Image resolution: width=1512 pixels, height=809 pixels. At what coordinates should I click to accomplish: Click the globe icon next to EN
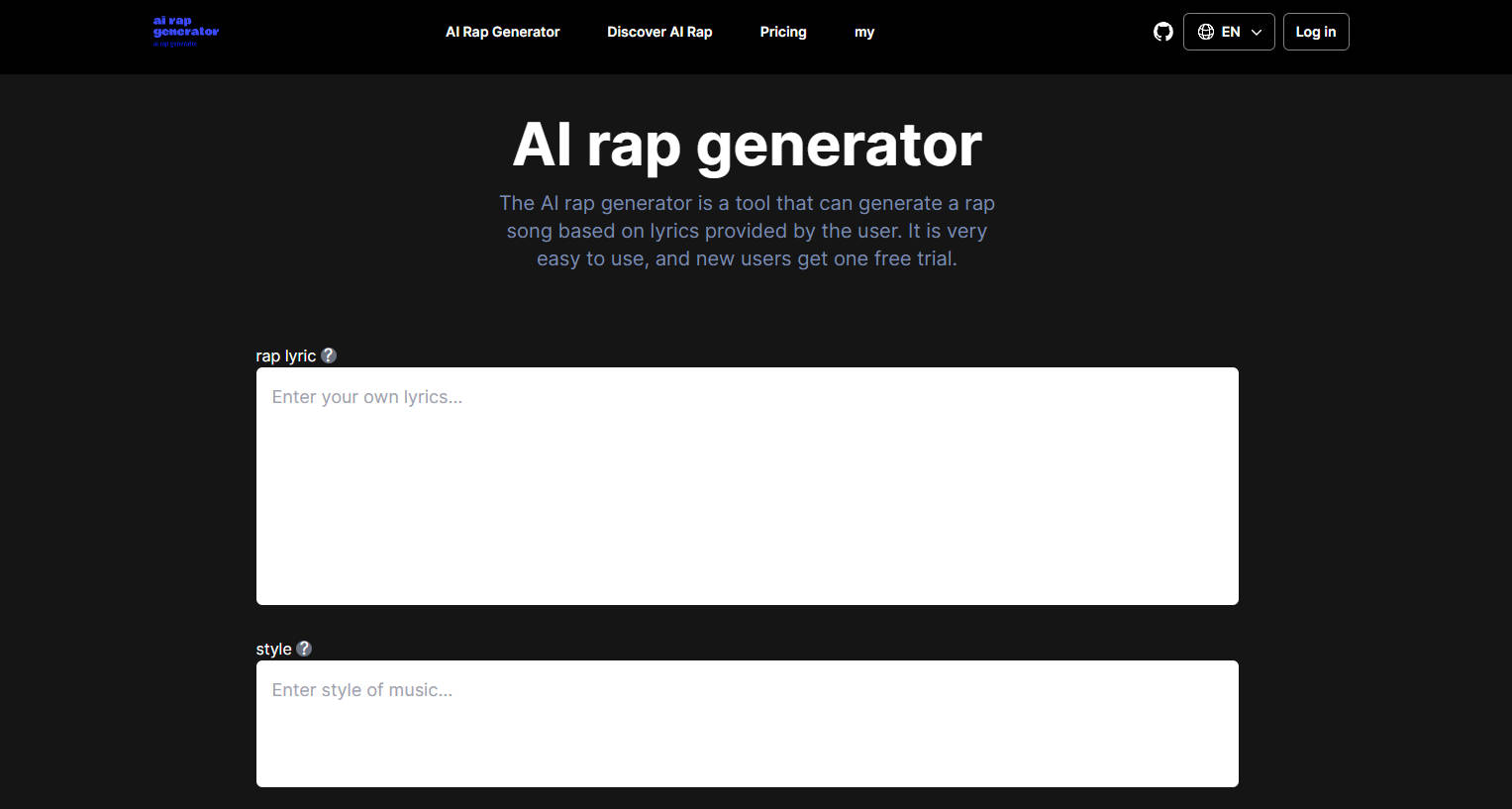coord(1206,31)
